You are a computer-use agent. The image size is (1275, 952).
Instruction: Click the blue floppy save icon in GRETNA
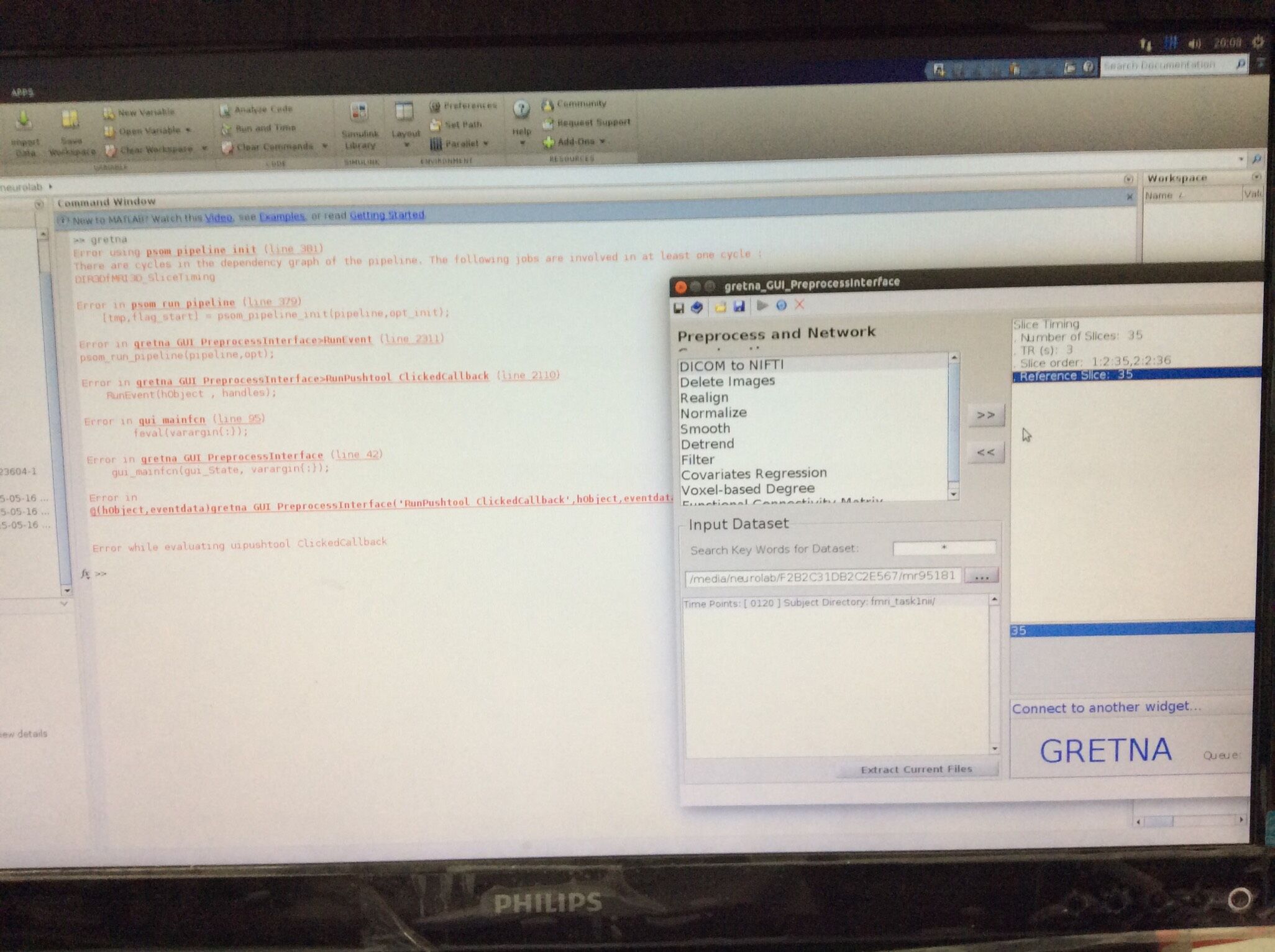[x=739, y=306]
